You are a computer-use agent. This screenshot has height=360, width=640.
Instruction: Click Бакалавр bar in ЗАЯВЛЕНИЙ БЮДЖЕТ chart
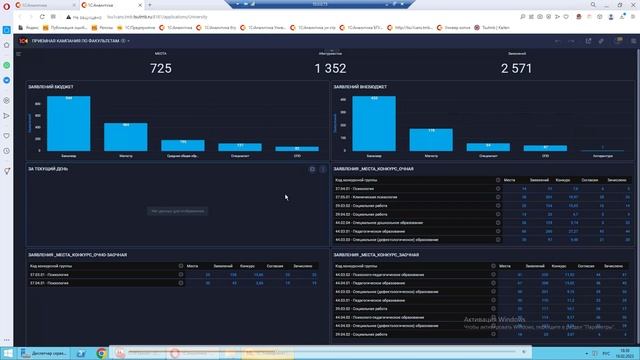(69, 124)
